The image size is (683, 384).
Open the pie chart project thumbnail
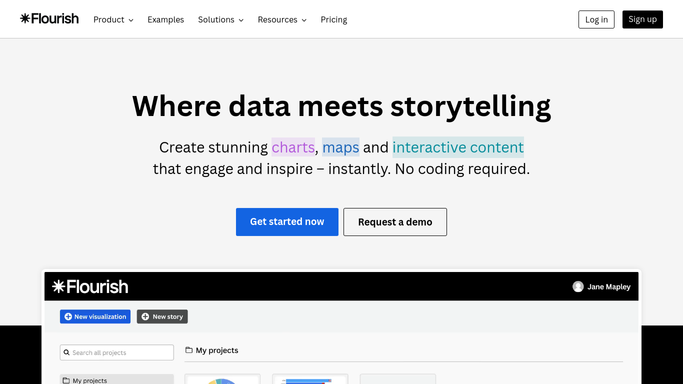pyautogui.click(x=222, y=379)
